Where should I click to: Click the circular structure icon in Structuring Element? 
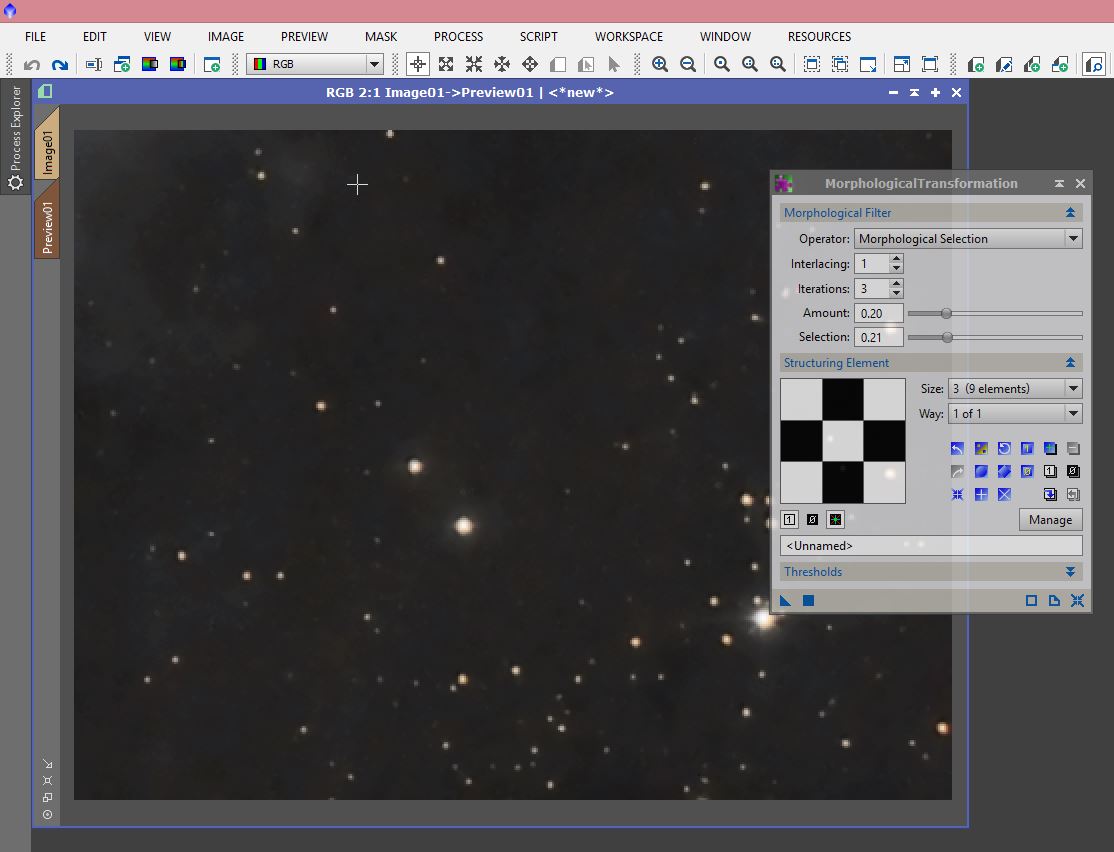pos(981,471)
